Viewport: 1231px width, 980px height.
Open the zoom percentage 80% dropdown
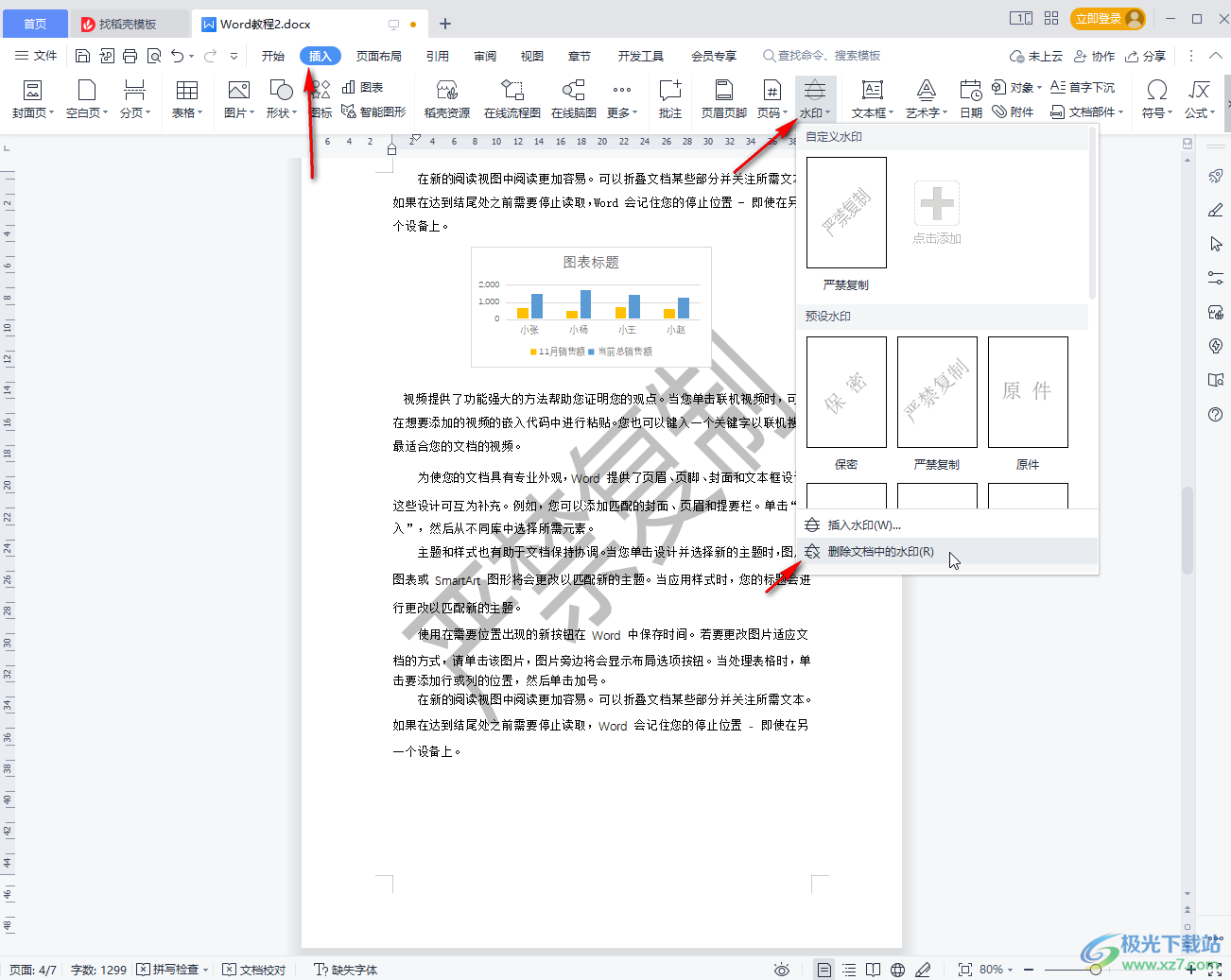pos(996,970)
